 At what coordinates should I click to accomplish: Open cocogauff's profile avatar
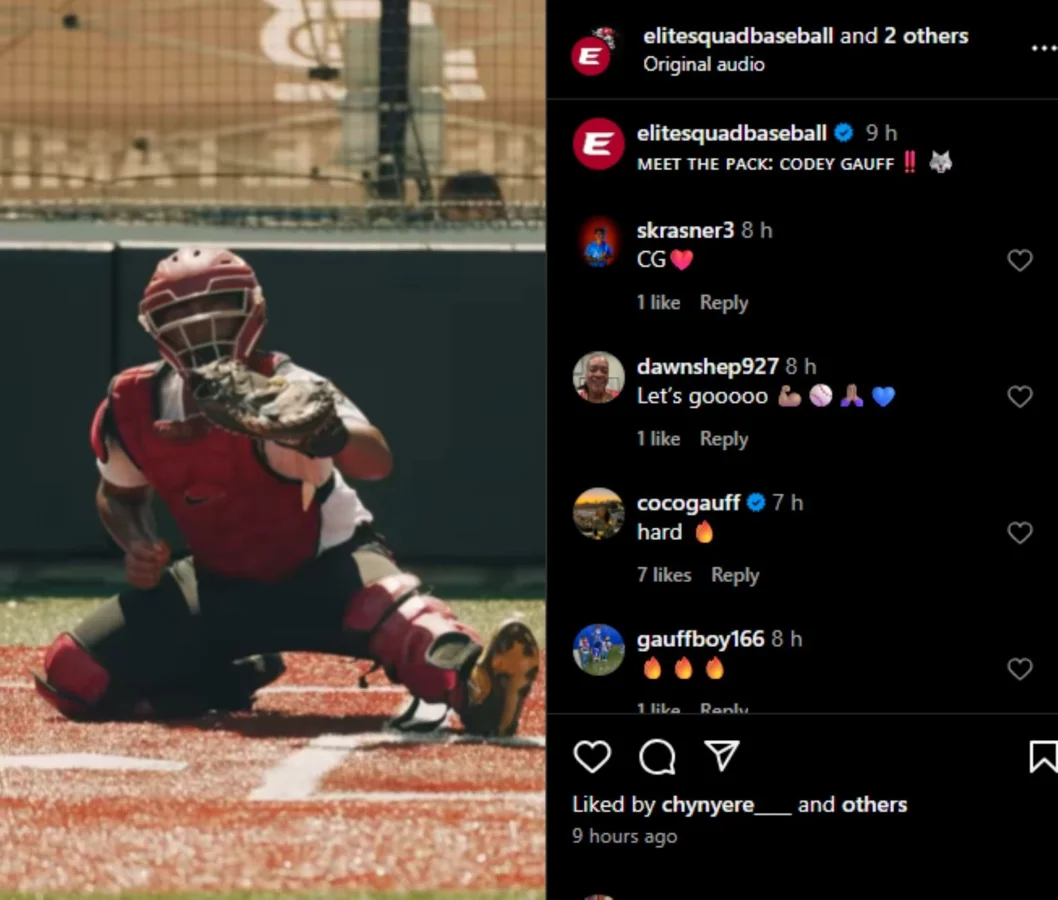(x=598, y=513)
